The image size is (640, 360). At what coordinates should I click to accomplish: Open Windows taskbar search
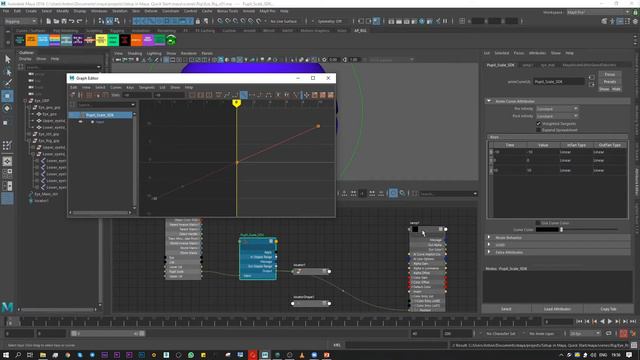pyautogui.click(x=18, y=355)
